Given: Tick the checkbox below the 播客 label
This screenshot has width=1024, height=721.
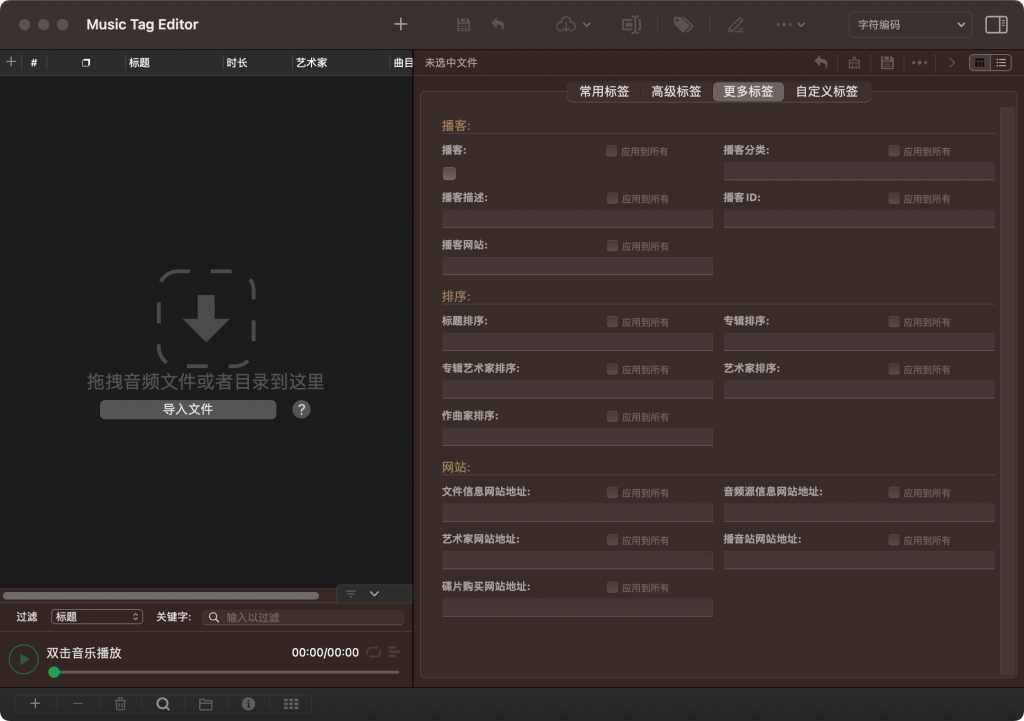Looking at the screenshot, I should pyautogui.click(x=449, y=173).
